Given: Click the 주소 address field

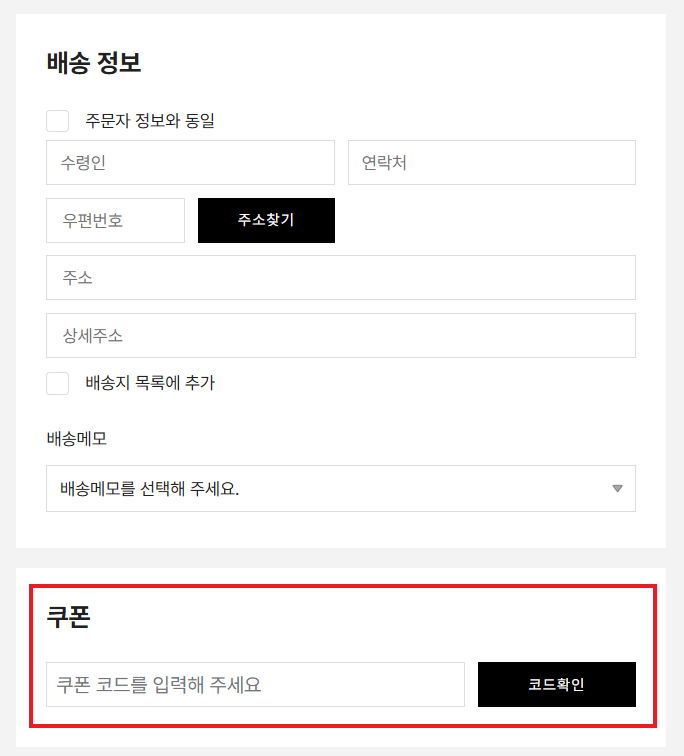Looking at the screenshot, I should (x=340, y=278).
